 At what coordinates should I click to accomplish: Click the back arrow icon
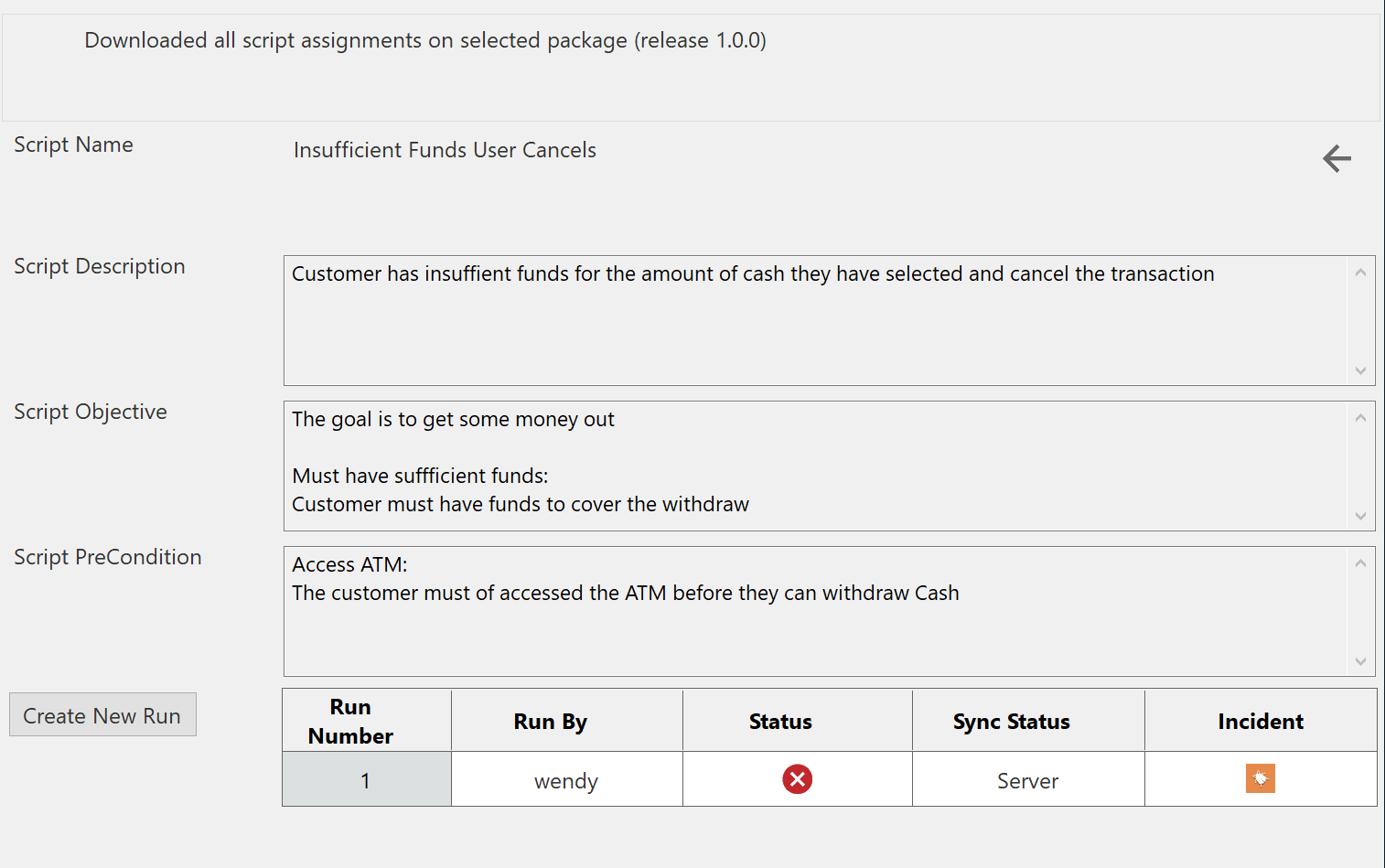1337,158
